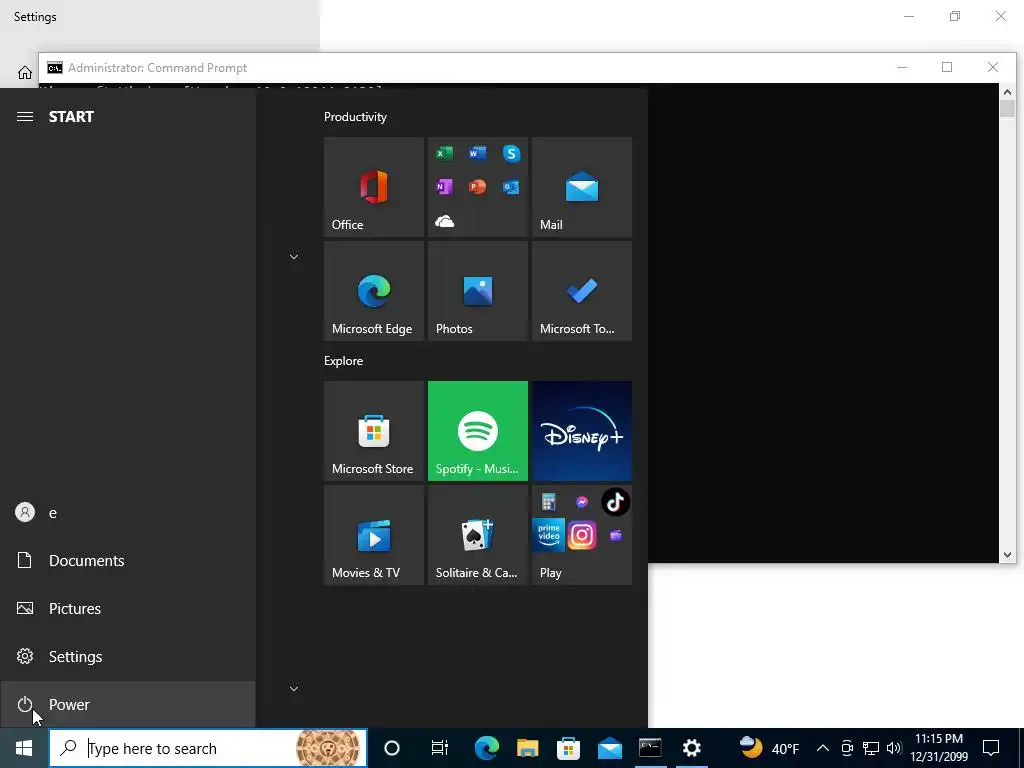Open Word from the Office apps folder tile
Screen dimensions: 1024x768
[x=477, y=153]
